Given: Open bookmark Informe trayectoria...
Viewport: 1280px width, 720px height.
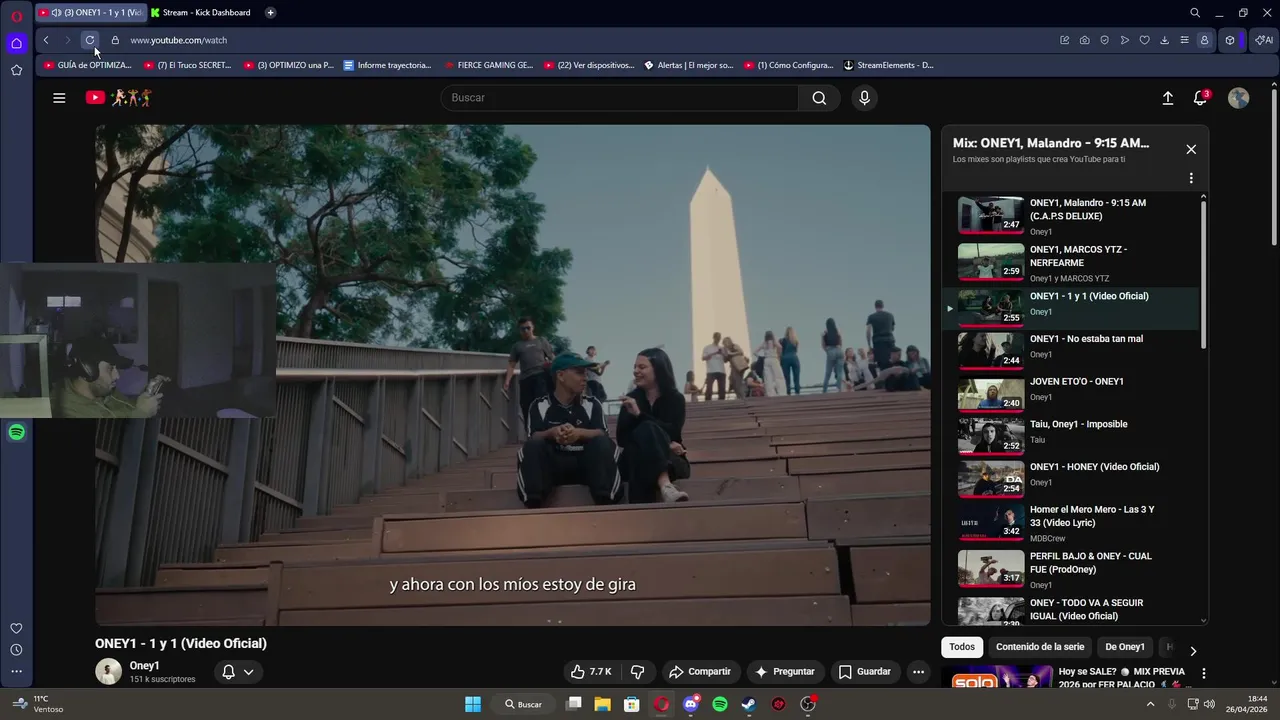Looking at the screenshot, I should (x=388, y=65).
